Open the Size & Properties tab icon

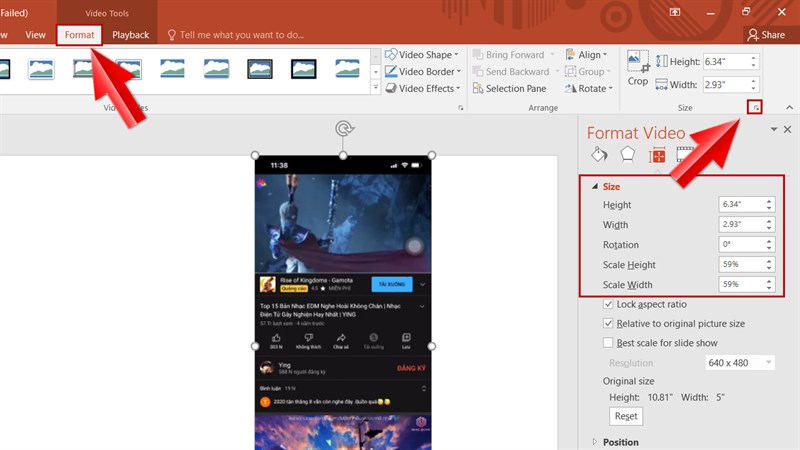[x=657, y=155]
